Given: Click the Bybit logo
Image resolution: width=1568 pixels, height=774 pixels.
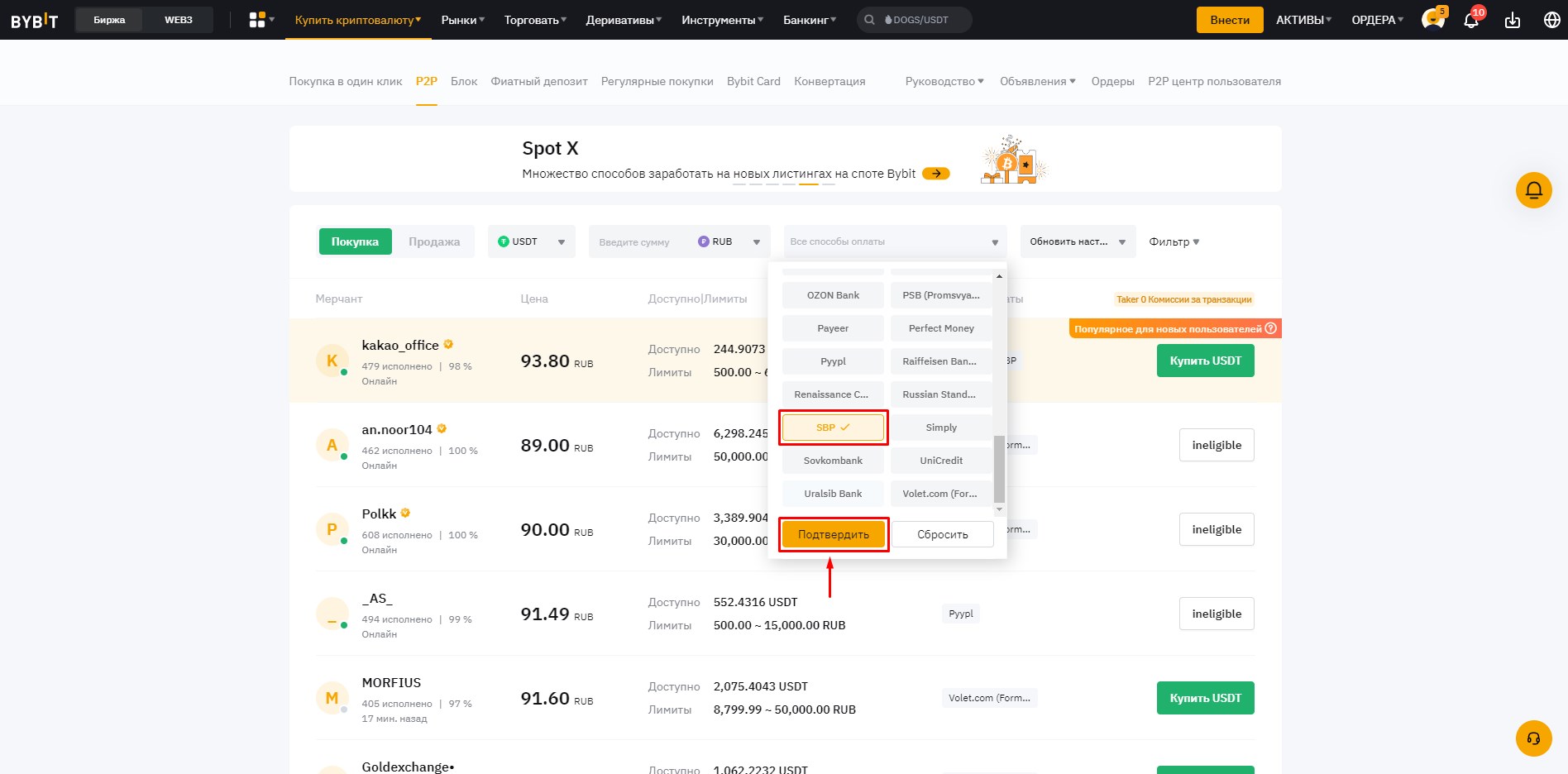Looking at the screenshot, I should coord(34,20).
